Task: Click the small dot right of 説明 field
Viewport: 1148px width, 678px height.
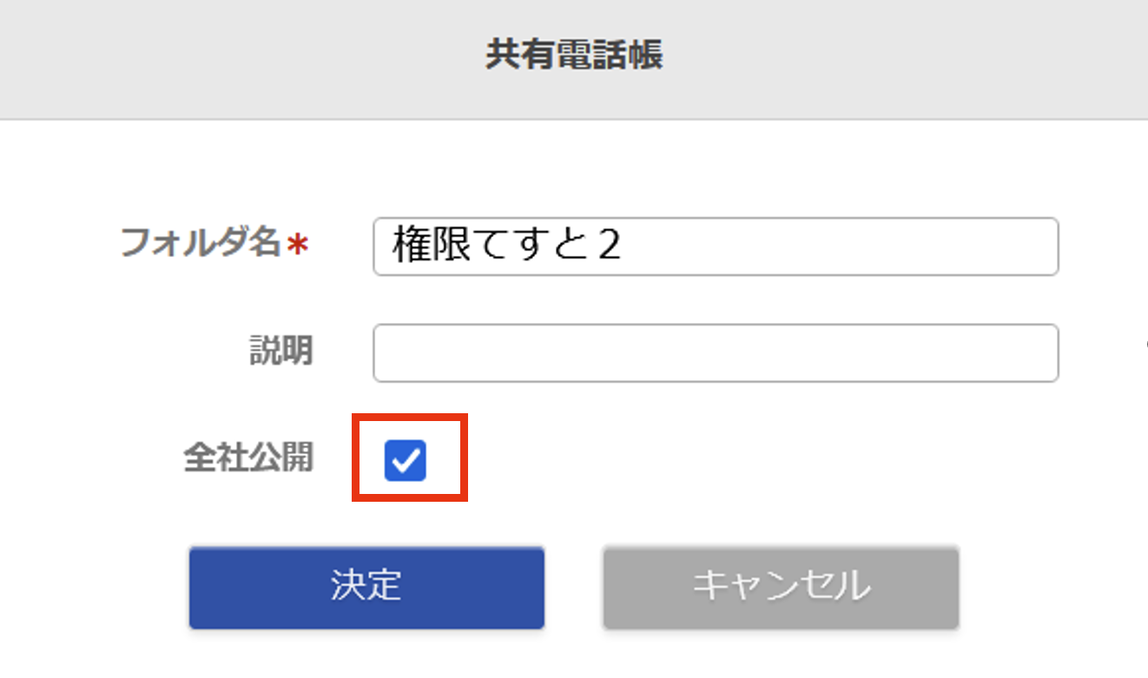Action: coord(1145,345)
